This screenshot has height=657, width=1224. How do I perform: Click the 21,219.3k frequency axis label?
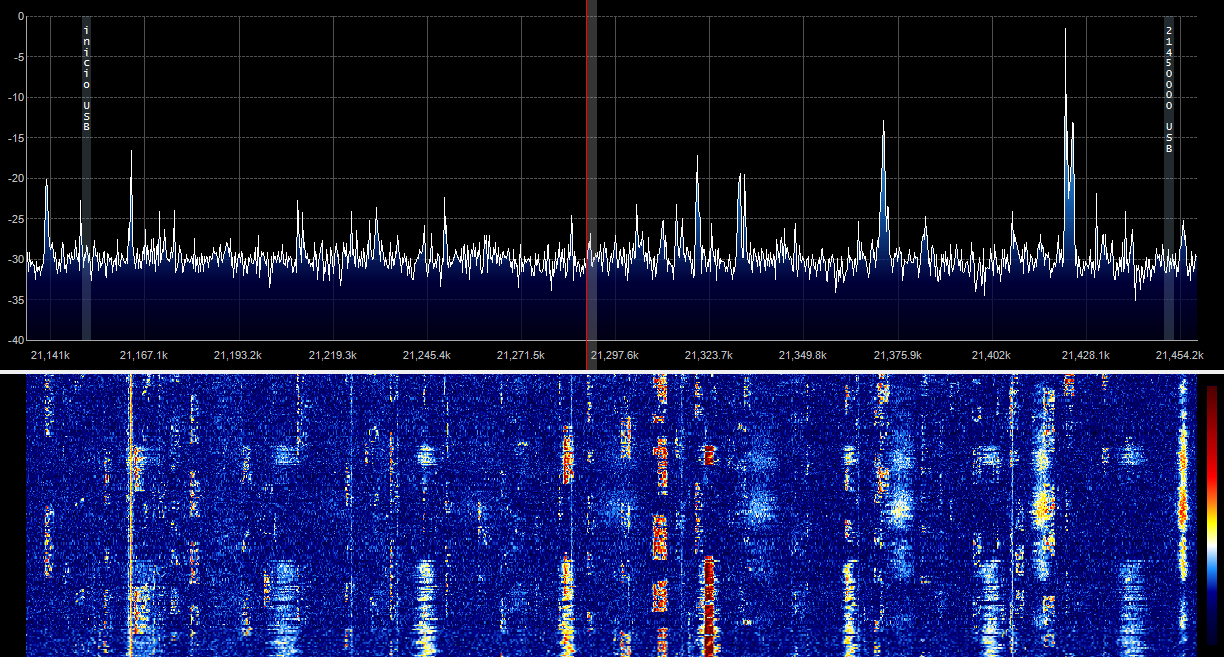[333, 355]
